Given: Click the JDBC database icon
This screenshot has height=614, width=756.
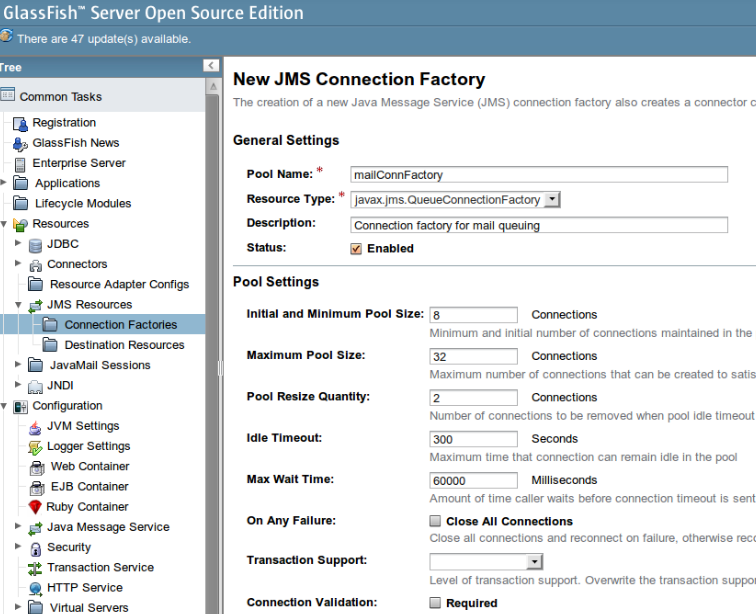Looking at the screenshot, I should click(x=36, y=245).
